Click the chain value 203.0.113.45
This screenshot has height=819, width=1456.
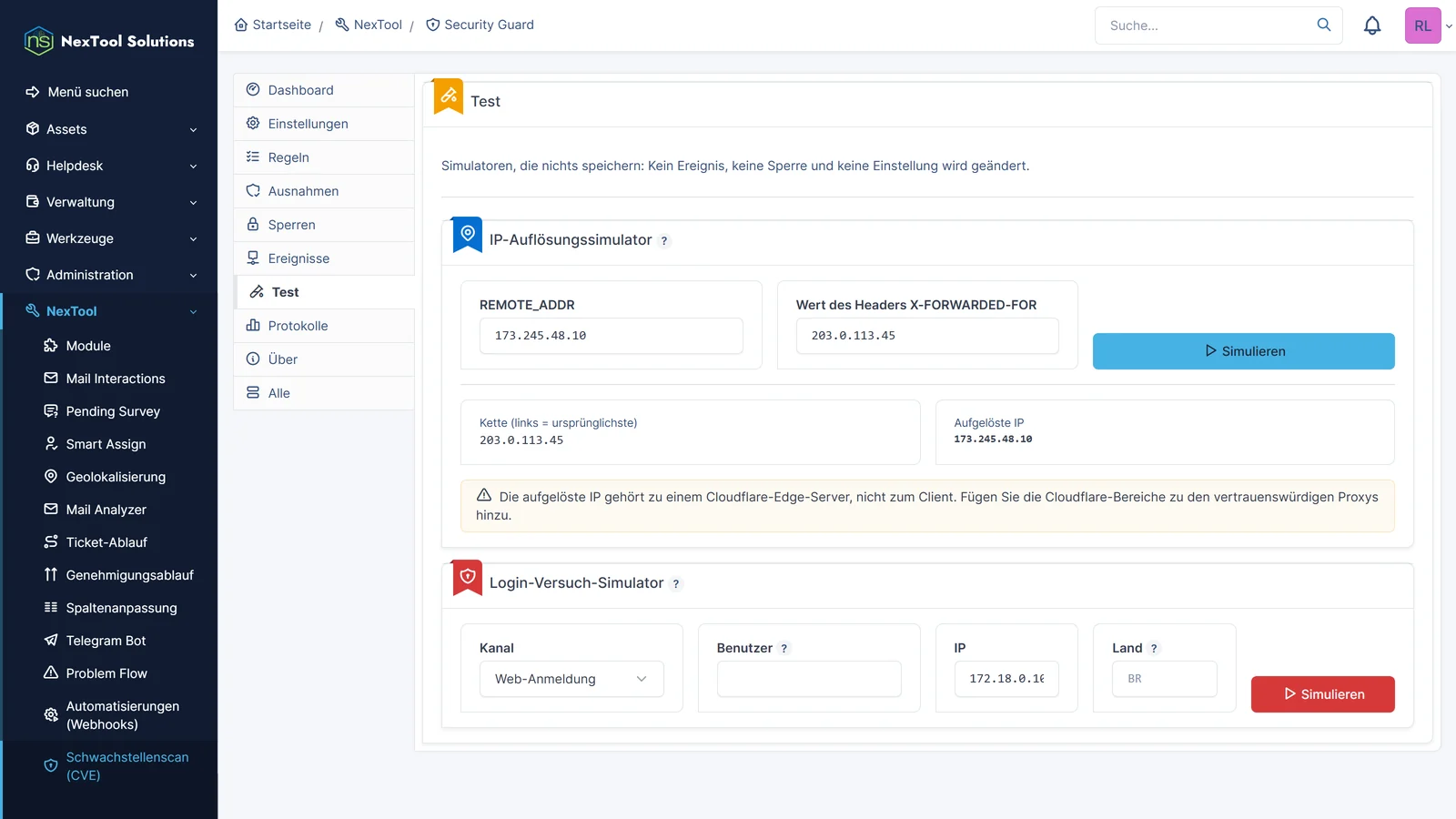tap(521, 440)
